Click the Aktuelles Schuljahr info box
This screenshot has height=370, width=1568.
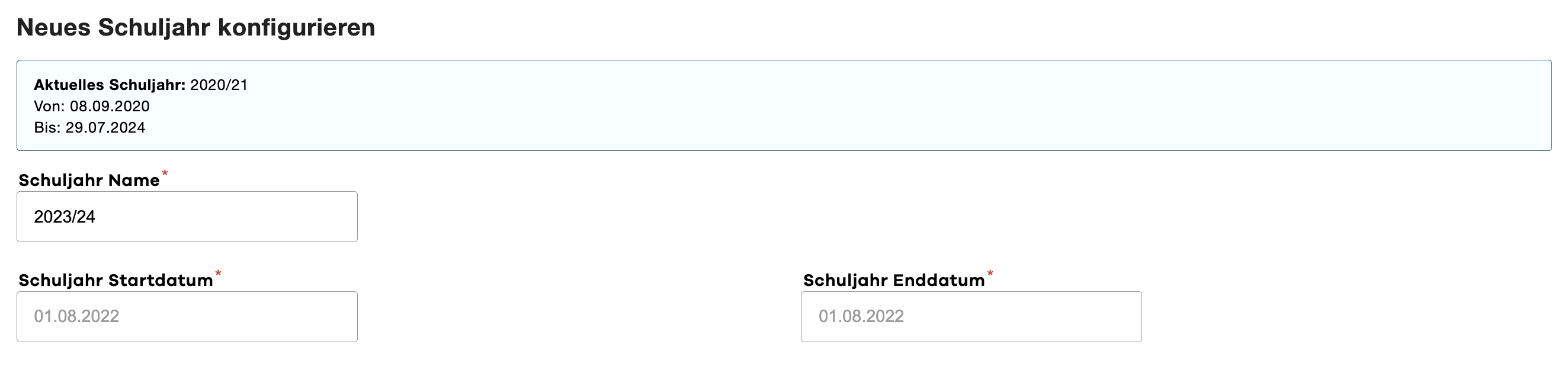click(x=784, y=104)
